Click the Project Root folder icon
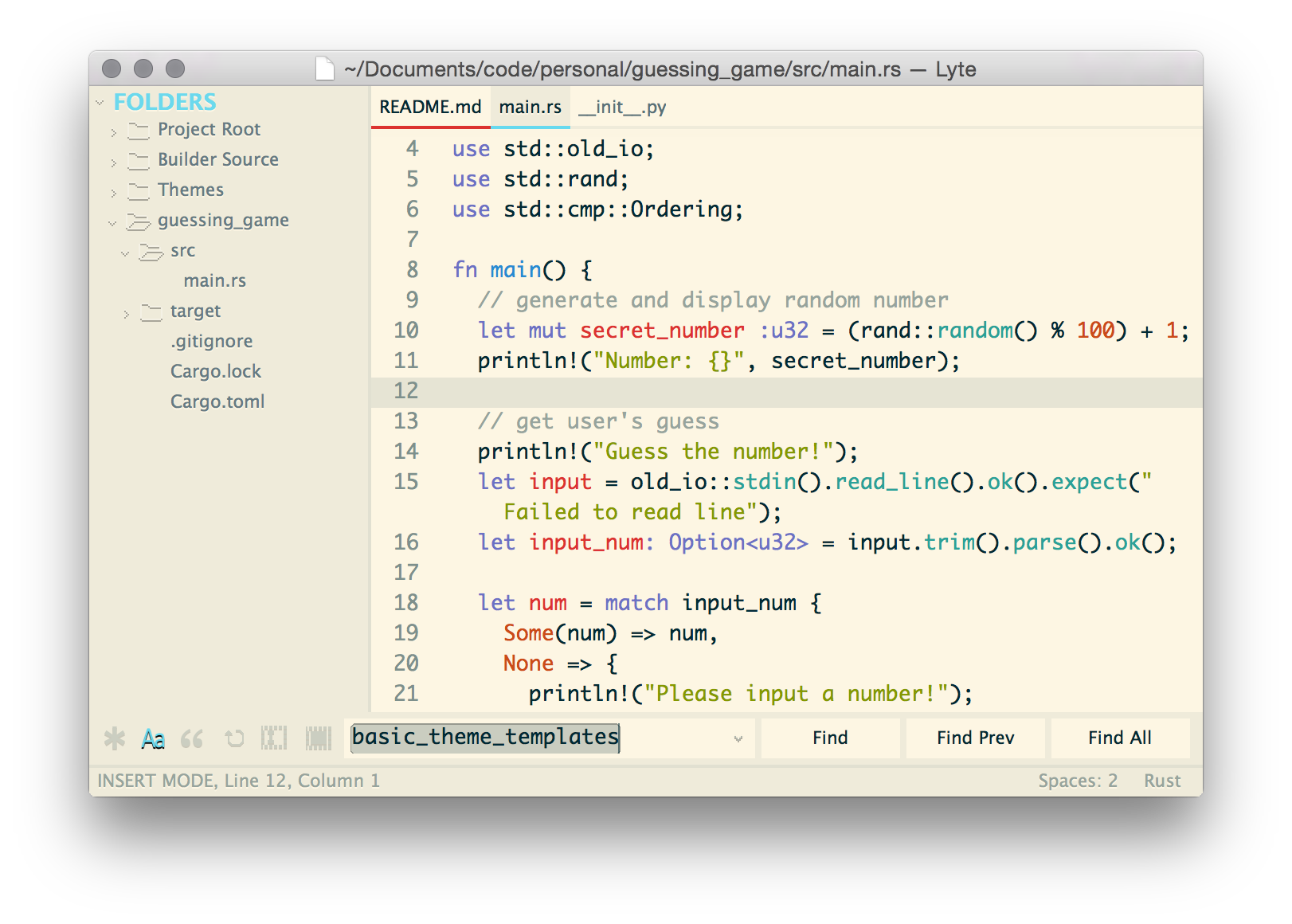Image resolution: width=1292 pixels, height=924 pixels. point(139,130)
